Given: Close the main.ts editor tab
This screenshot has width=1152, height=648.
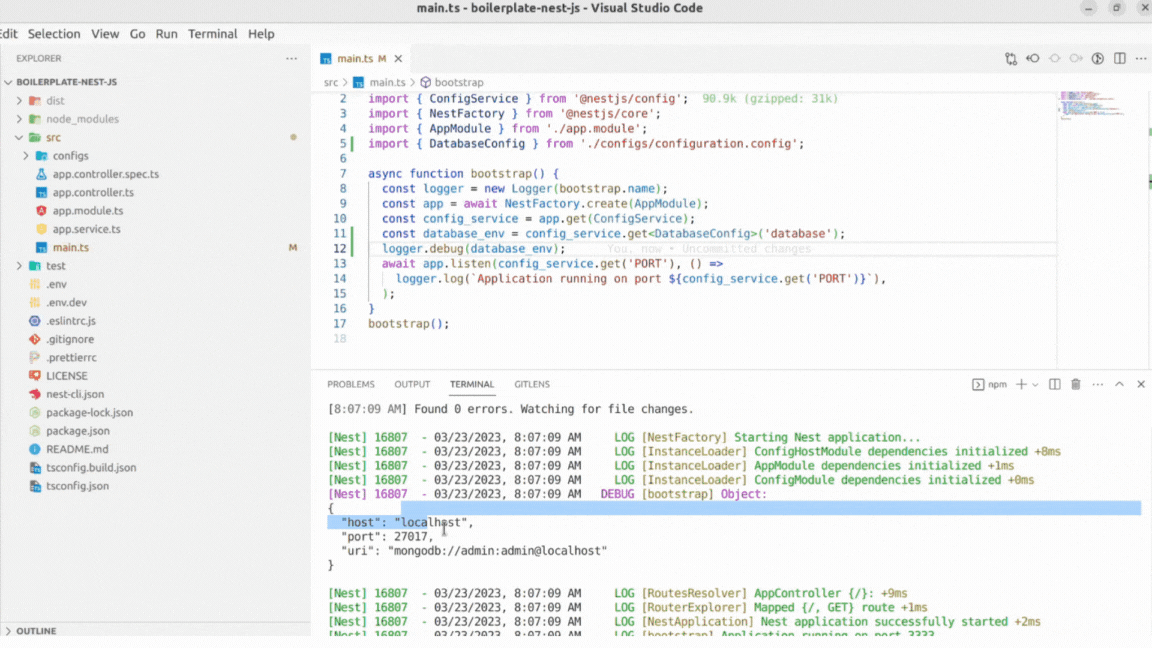Looking at the screenshot, I should pyautogui.click(x=398, y=58).
